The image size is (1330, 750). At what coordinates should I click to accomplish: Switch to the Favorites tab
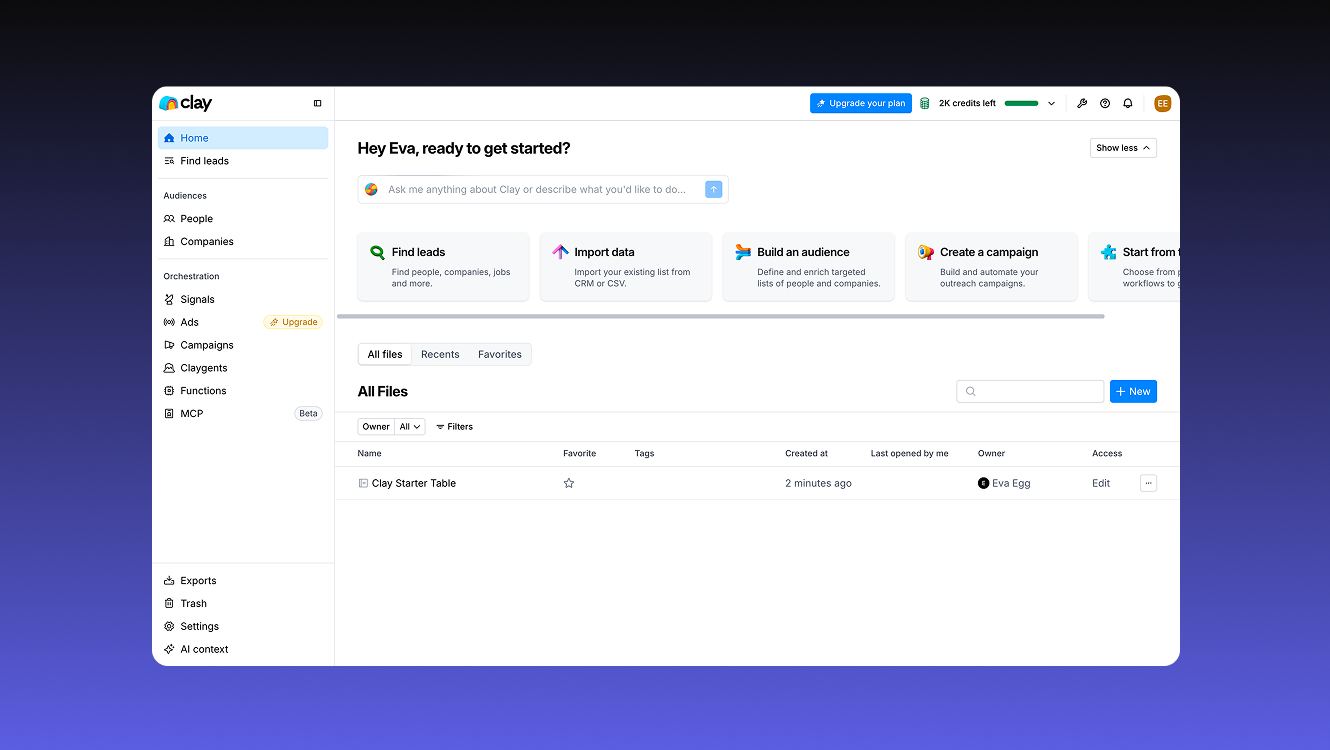500,354
